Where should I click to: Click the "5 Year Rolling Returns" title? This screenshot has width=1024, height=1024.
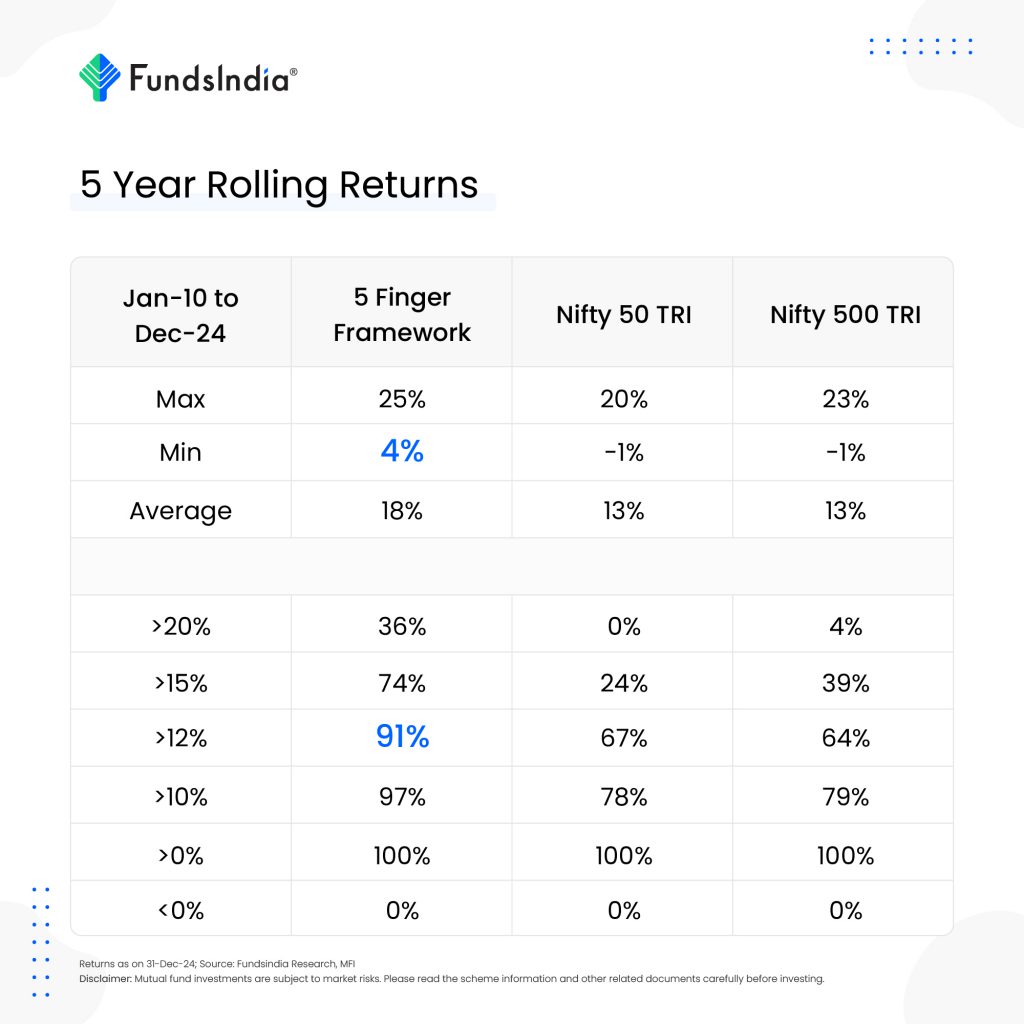279,186
